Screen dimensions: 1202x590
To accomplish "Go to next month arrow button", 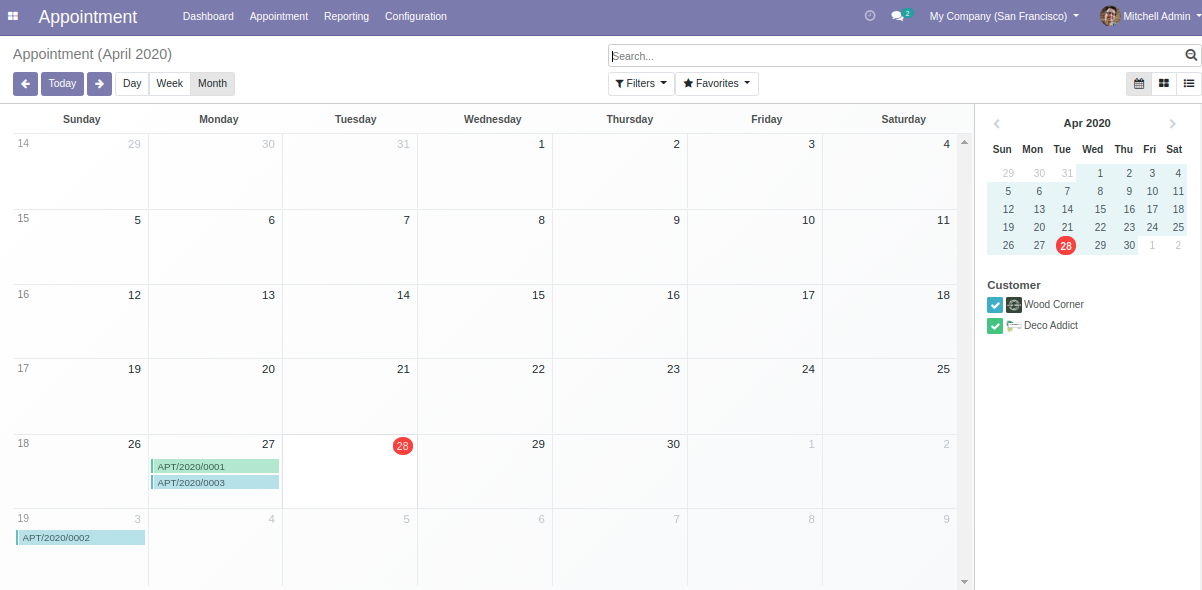I will click(x=99, y=84).
